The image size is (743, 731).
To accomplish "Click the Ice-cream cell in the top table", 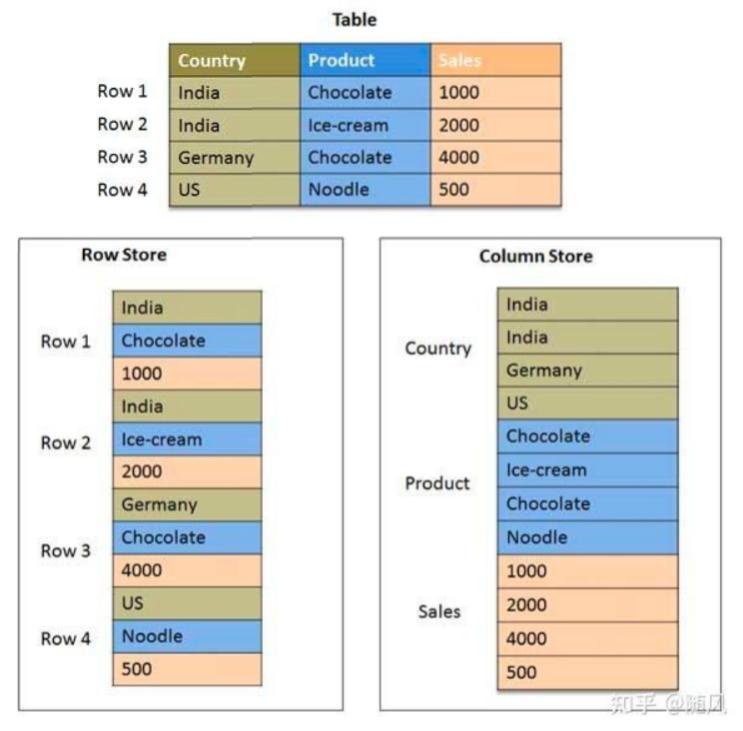I will (x=365, y=126).
